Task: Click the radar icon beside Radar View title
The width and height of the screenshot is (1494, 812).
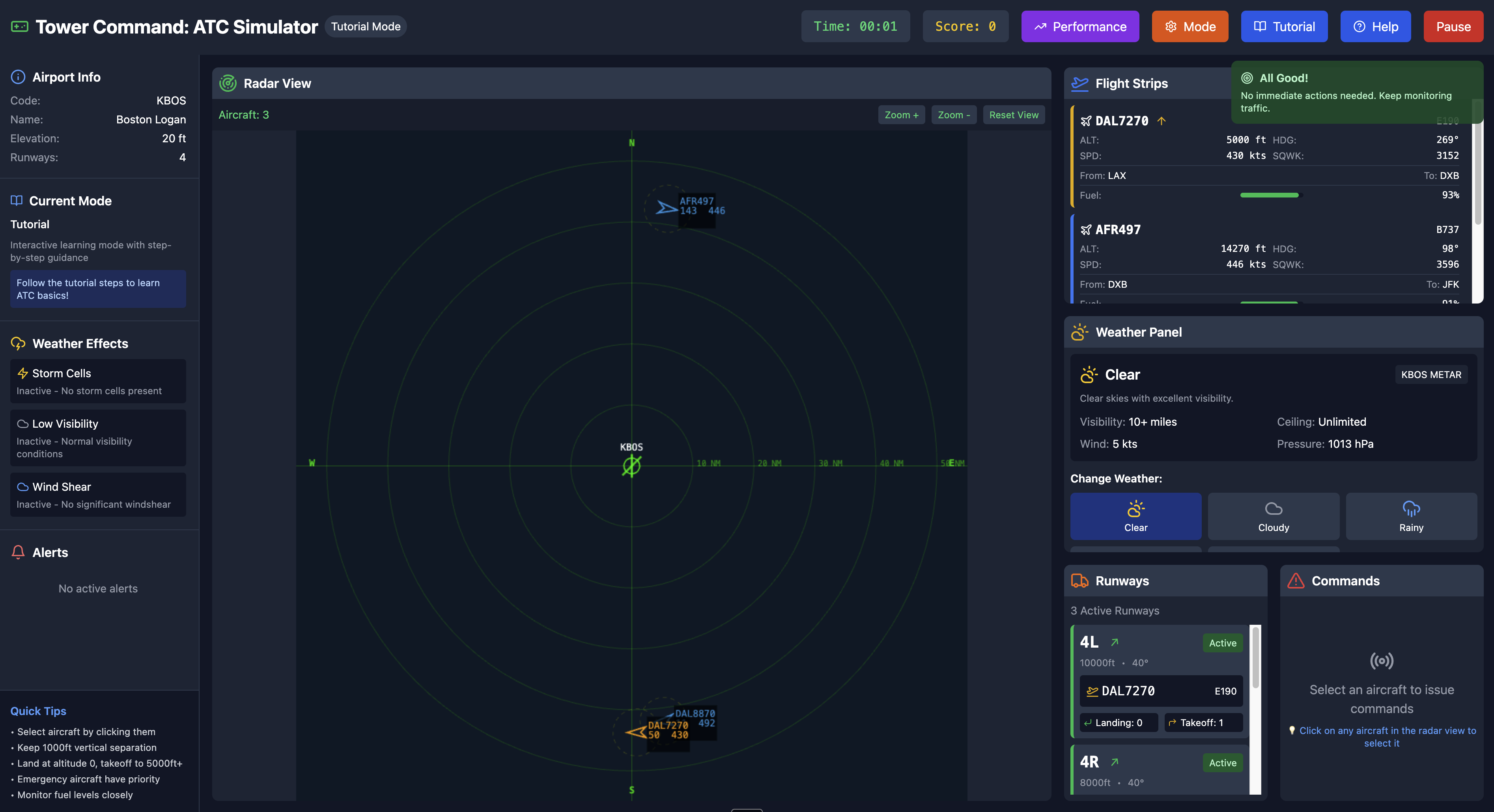Action: pos(228,84)
